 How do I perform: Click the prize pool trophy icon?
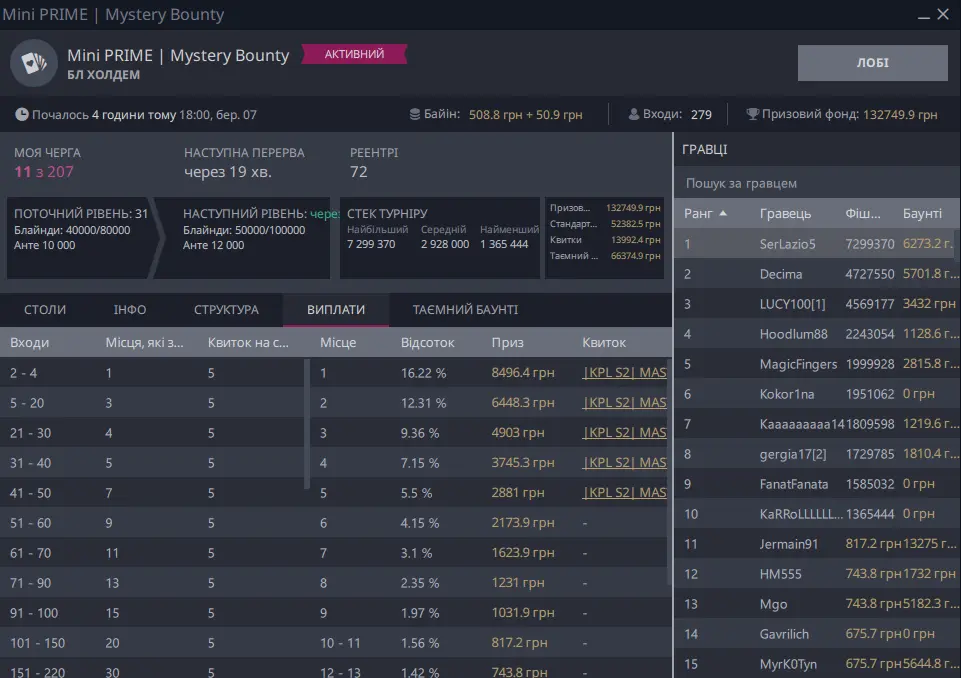point(752,115)
